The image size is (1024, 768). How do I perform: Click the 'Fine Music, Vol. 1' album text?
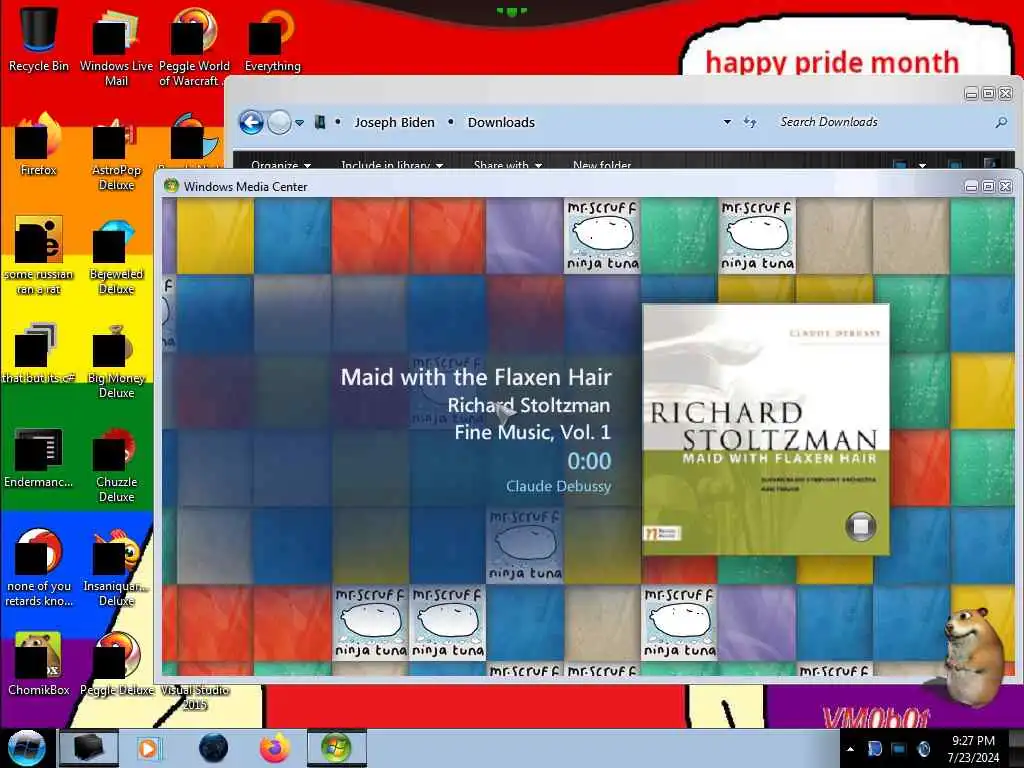(x=532, y=432)
